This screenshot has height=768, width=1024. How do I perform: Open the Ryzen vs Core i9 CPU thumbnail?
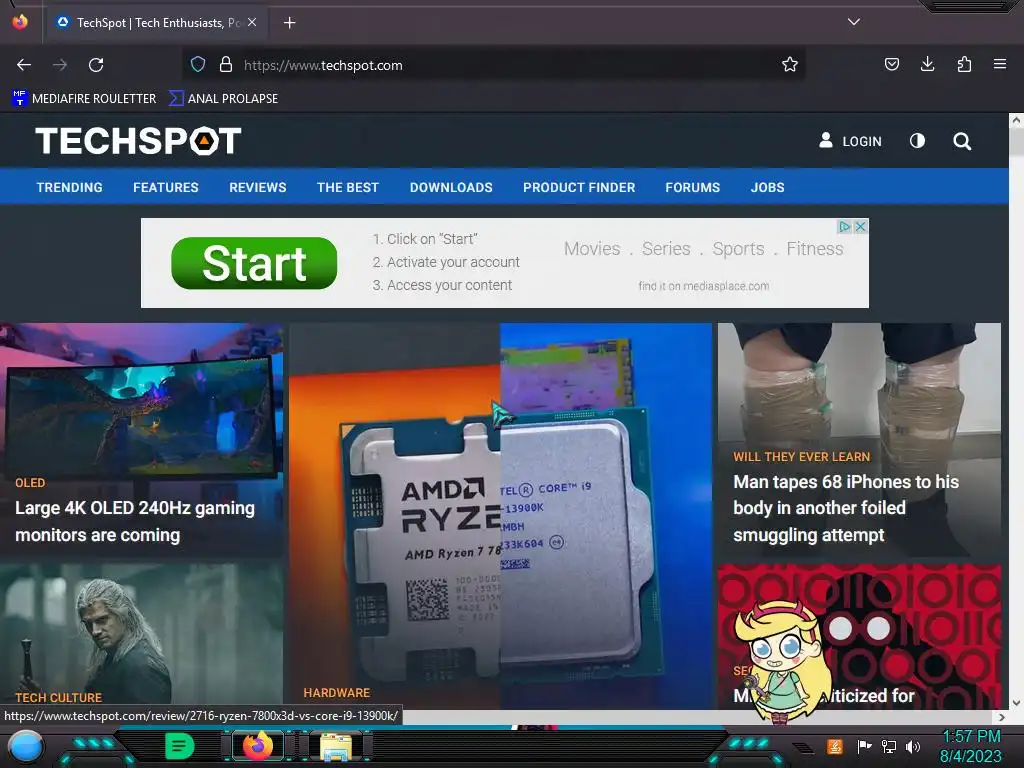(x=500, y=516)
